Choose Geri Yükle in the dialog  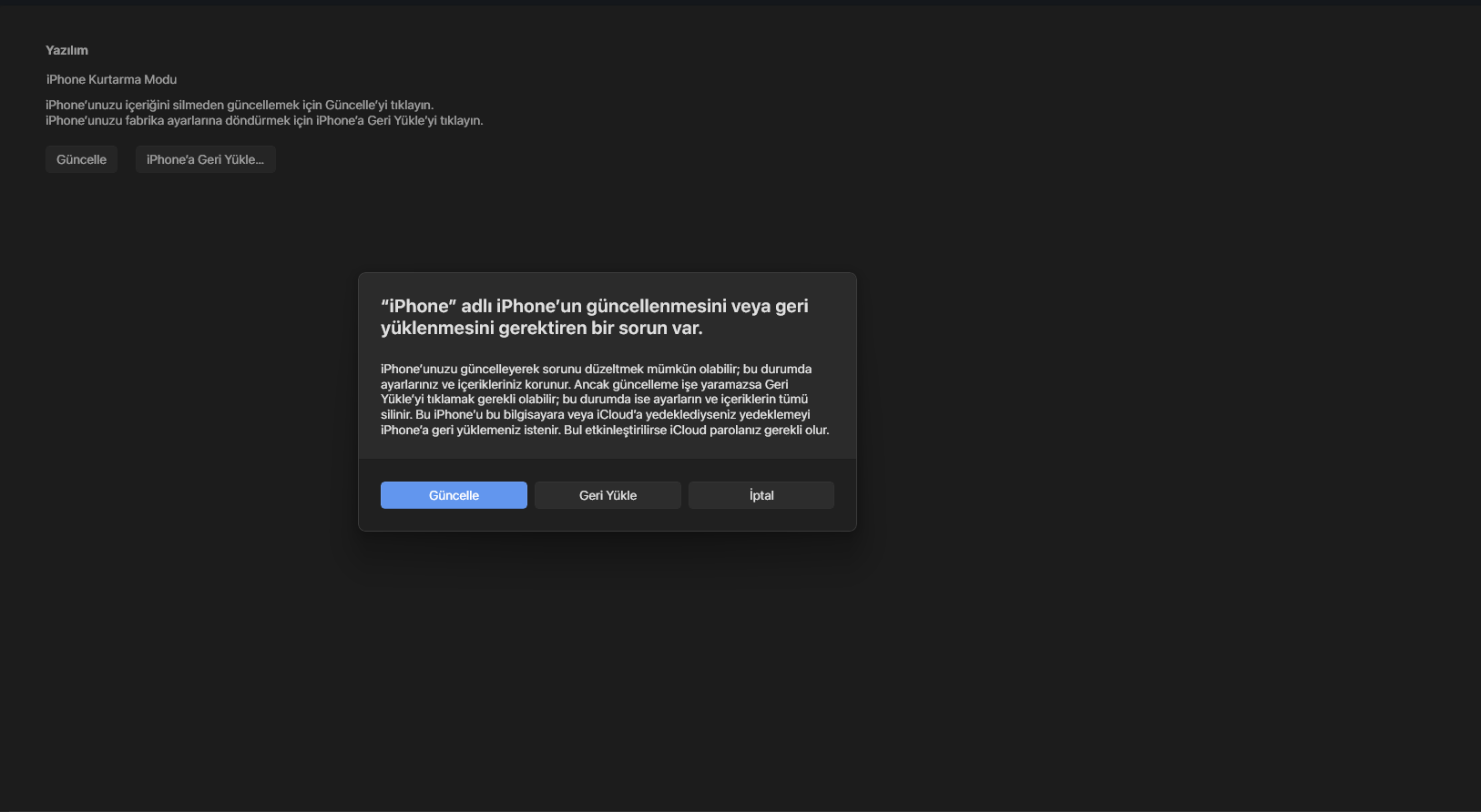(608, 495)
